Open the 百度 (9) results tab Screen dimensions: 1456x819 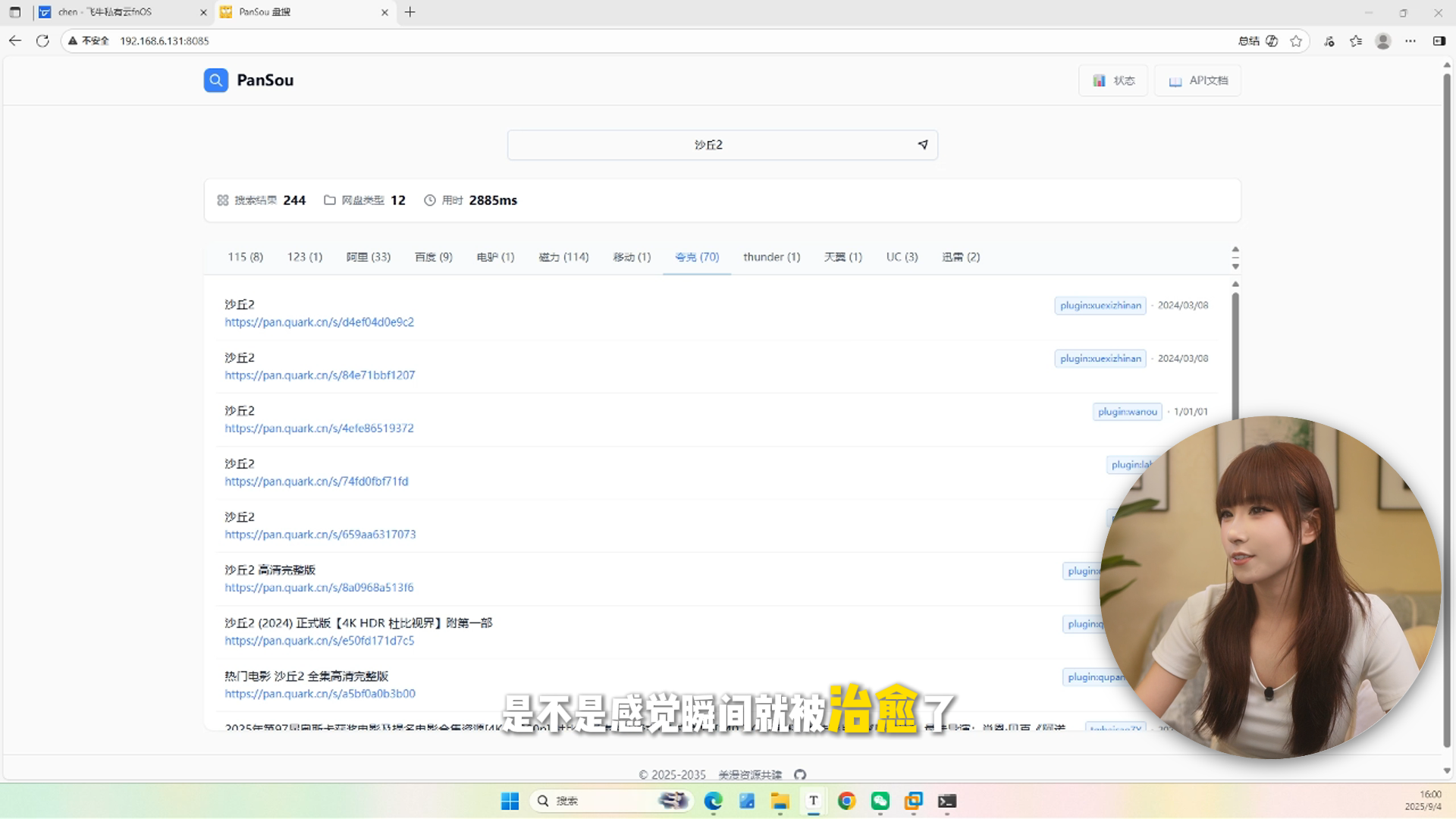(434, 257)
